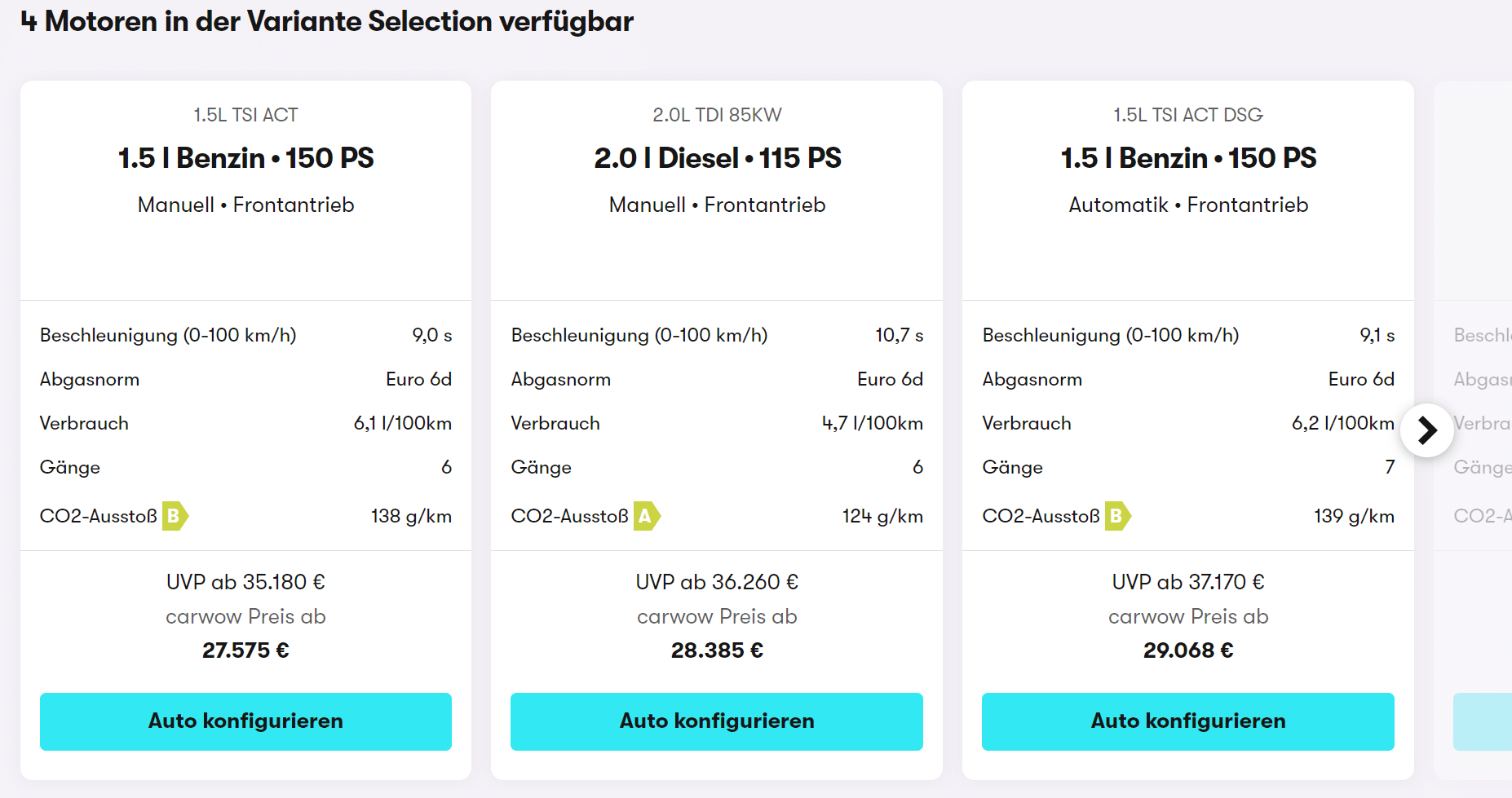Viewport: 1512px width, 798px height.
Task: Click UVP ab 37.170 € text
Action: (1188, 582)
